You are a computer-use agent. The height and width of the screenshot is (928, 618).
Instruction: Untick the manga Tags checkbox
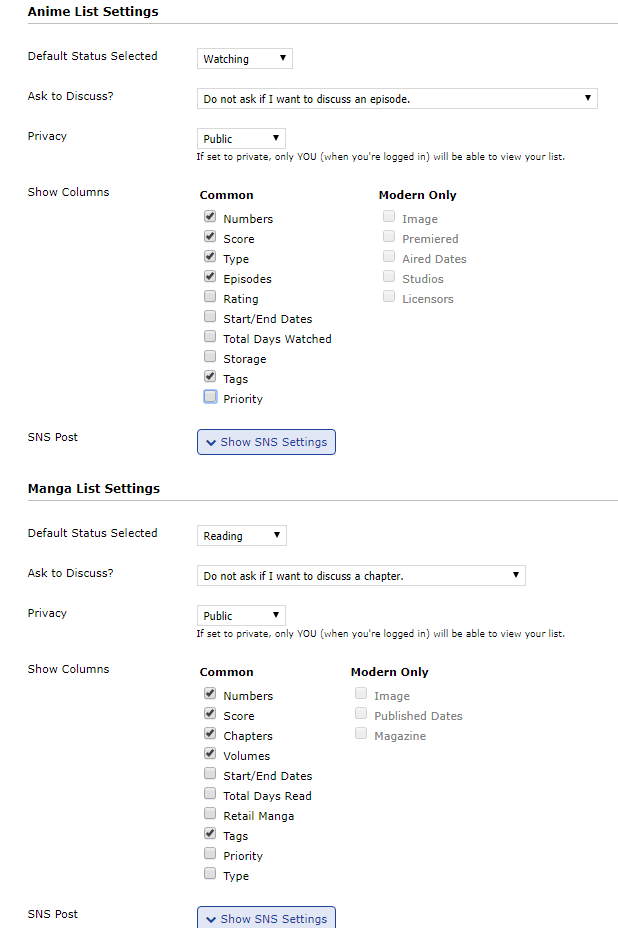point(210,834)
